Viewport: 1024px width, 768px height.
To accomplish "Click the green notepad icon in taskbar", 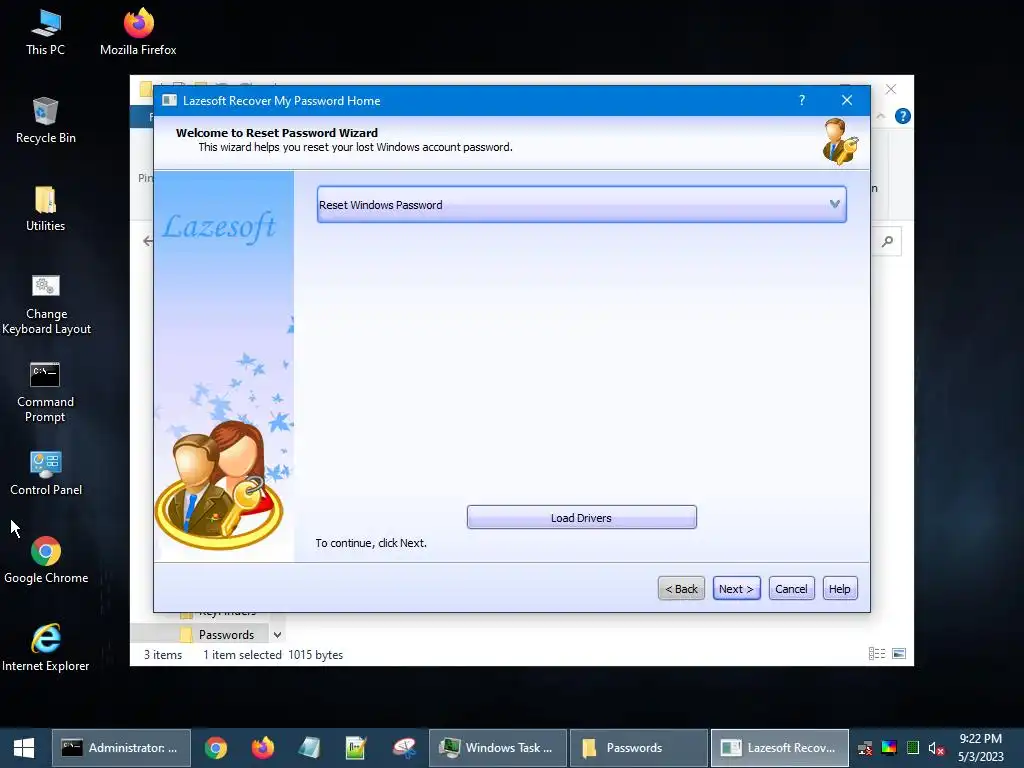I will pyautogui.click(x=357, y=748).
